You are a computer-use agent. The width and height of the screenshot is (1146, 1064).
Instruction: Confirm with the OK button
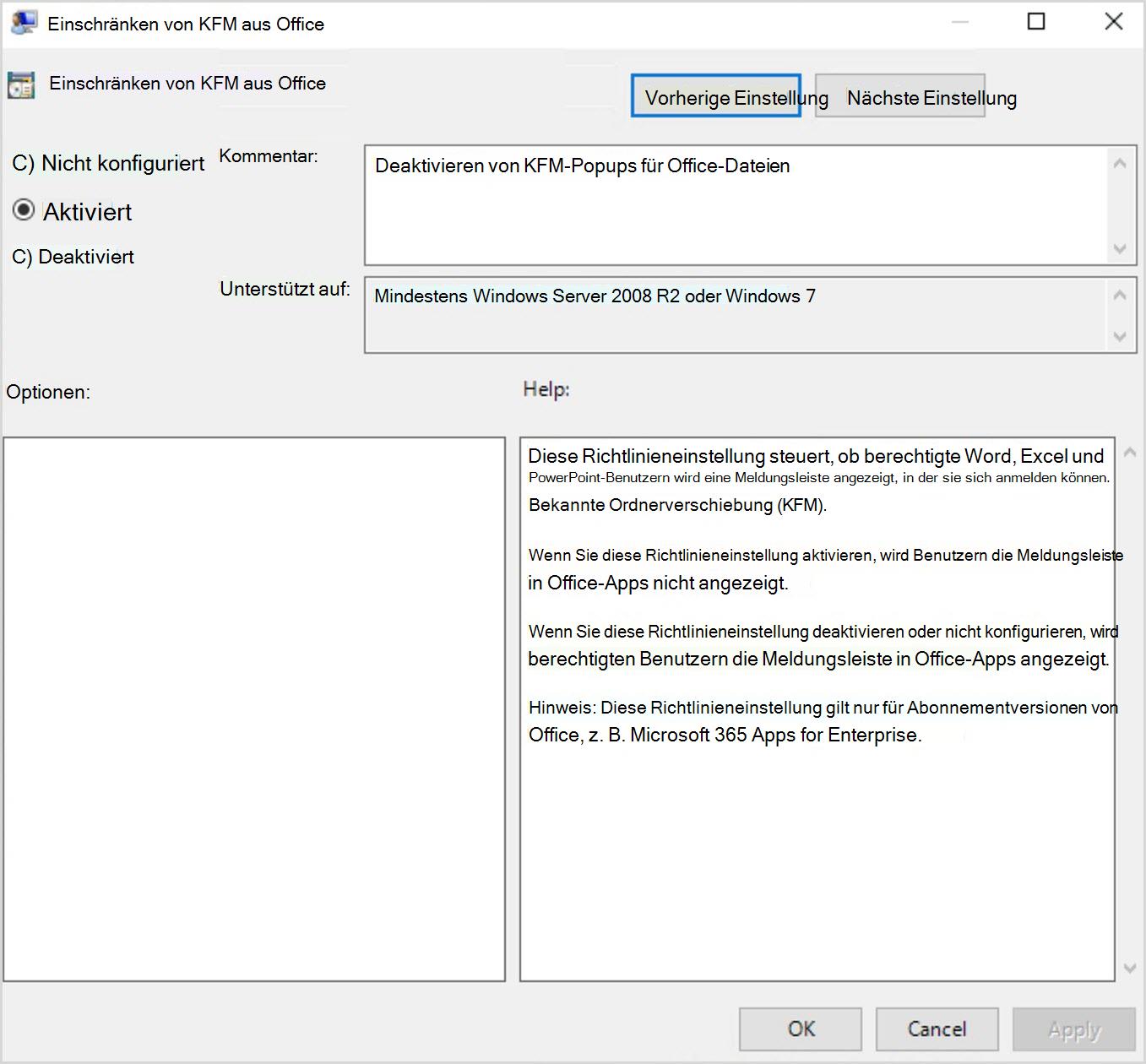(x=801, y=1029)
